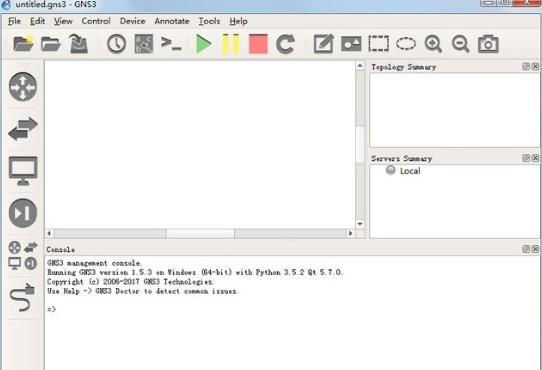The width and height of the screenshot is (542, 370).
Task: Browse switches in the device sidebar
Action: (23, 129)
